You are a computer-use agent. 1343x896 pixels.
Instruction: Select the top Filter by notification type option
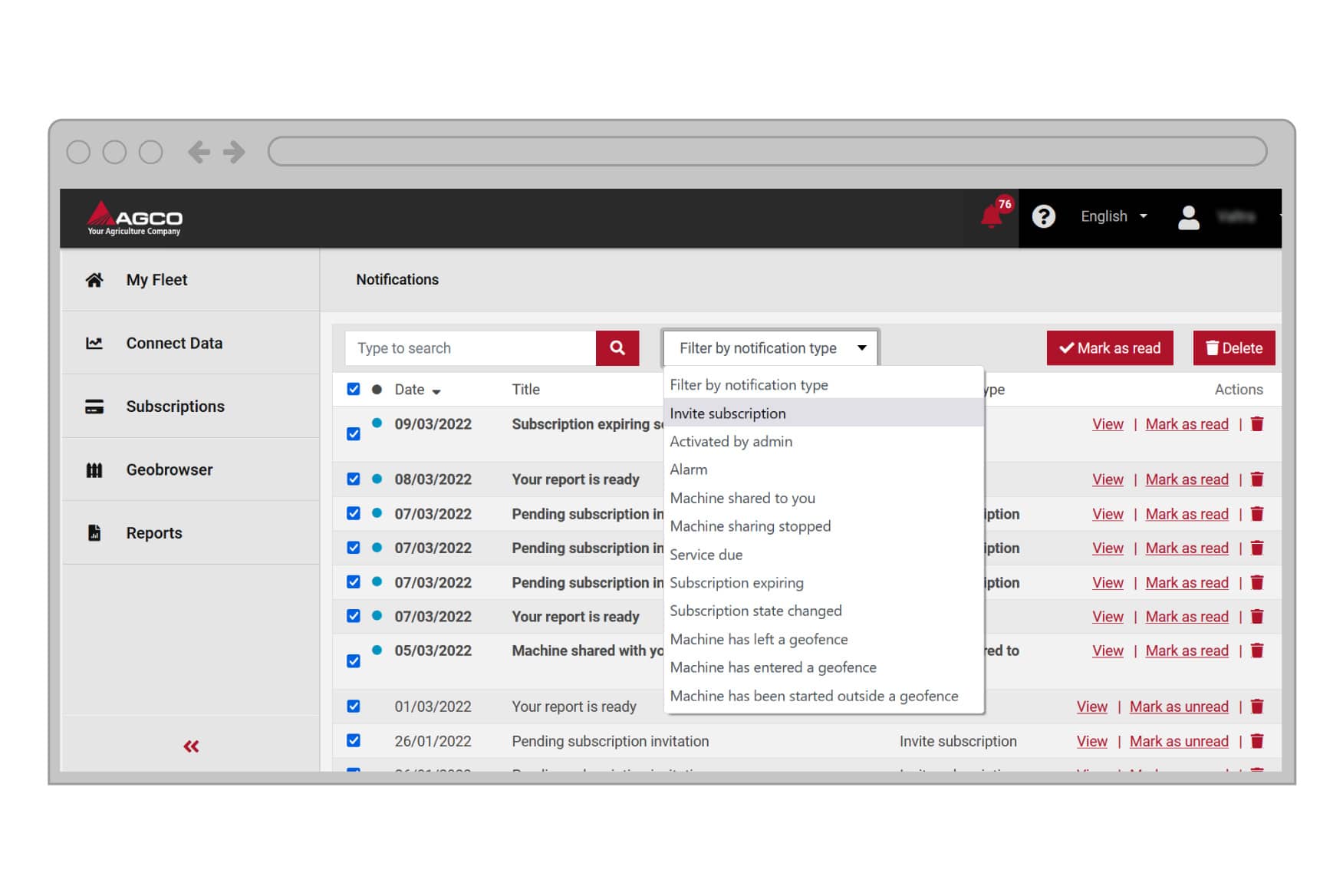coord(824,384)
